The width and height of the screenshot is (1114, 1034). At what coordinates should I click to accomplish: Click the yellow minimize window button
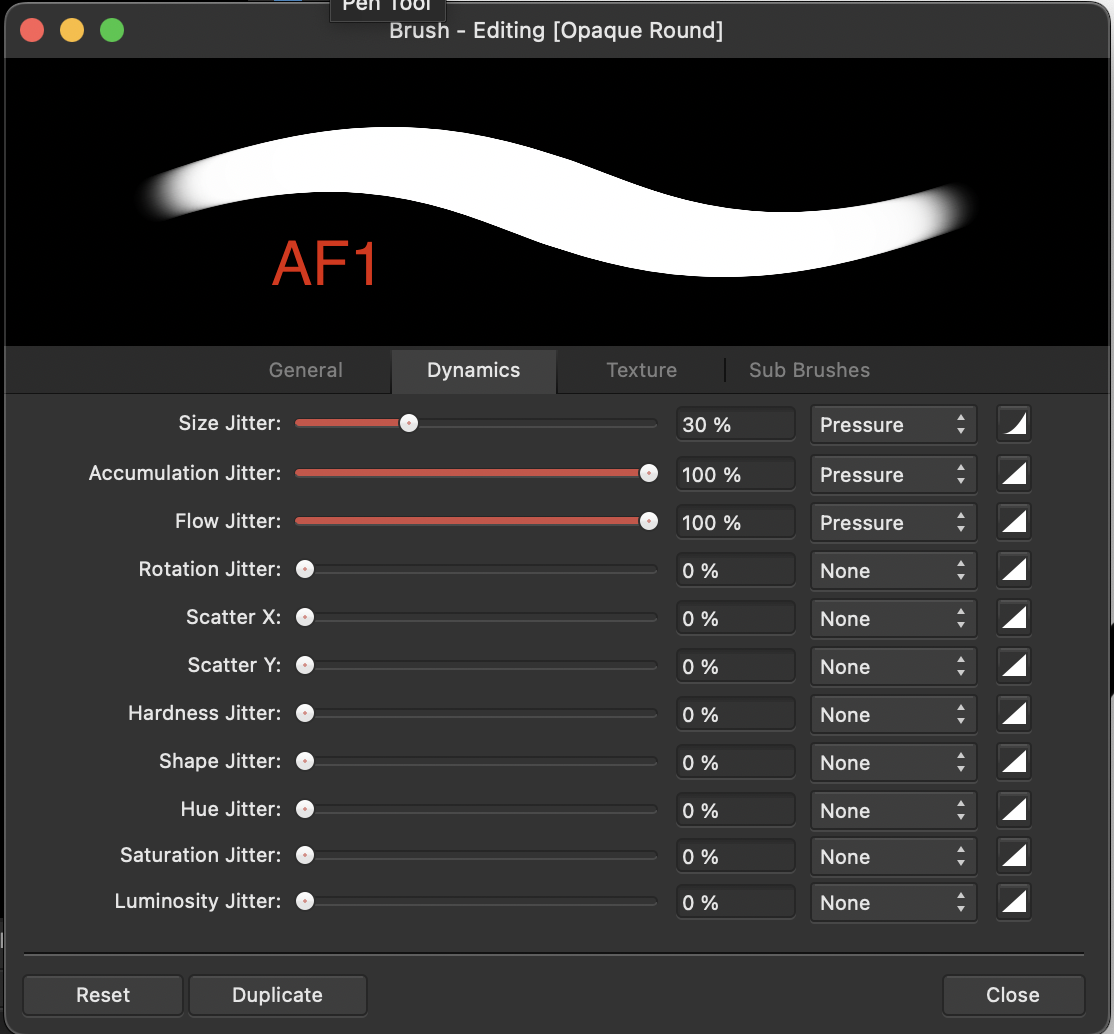tap(72, 31)
